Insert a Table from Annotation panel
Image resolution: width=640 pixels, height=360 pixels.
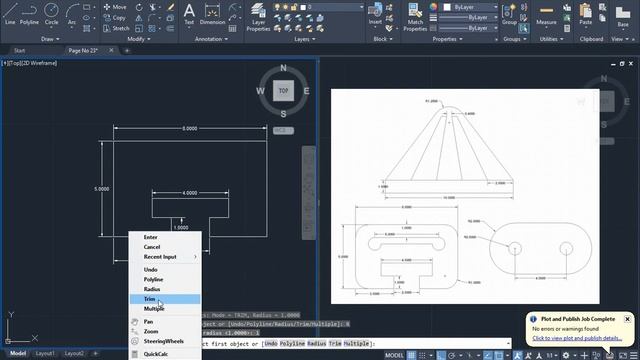233,29
